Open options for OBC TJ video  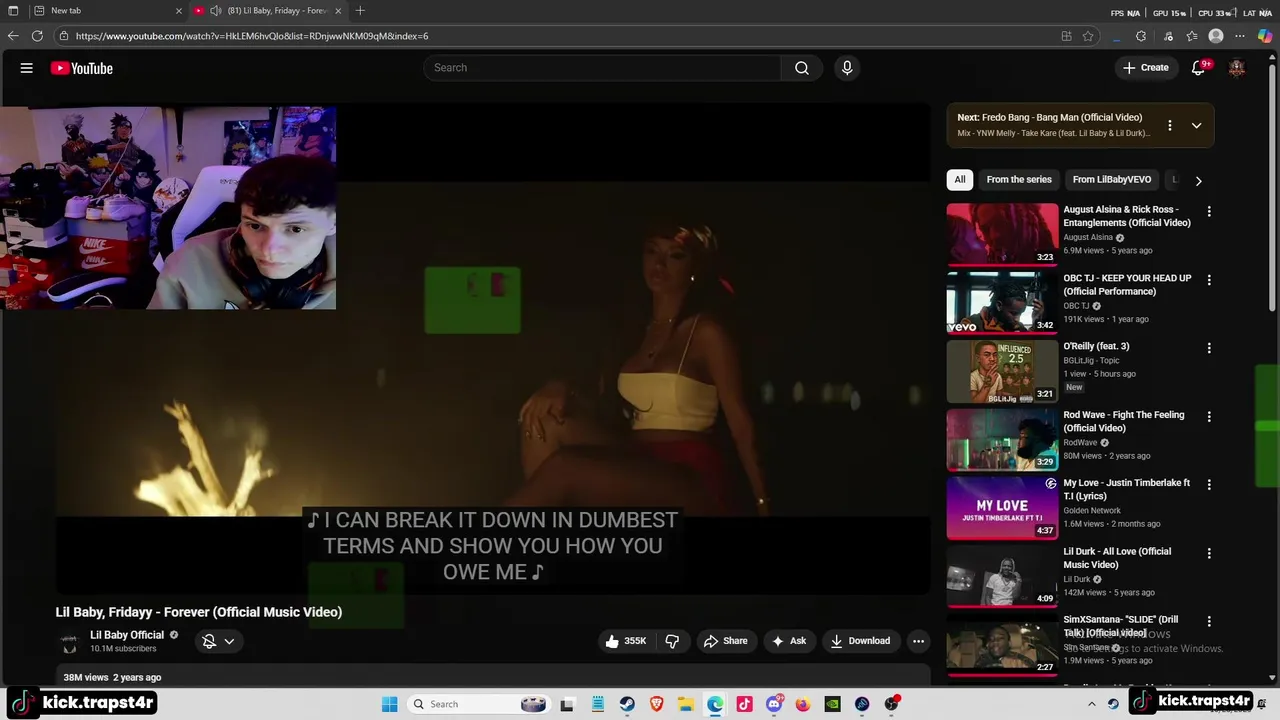[1209, 280]
